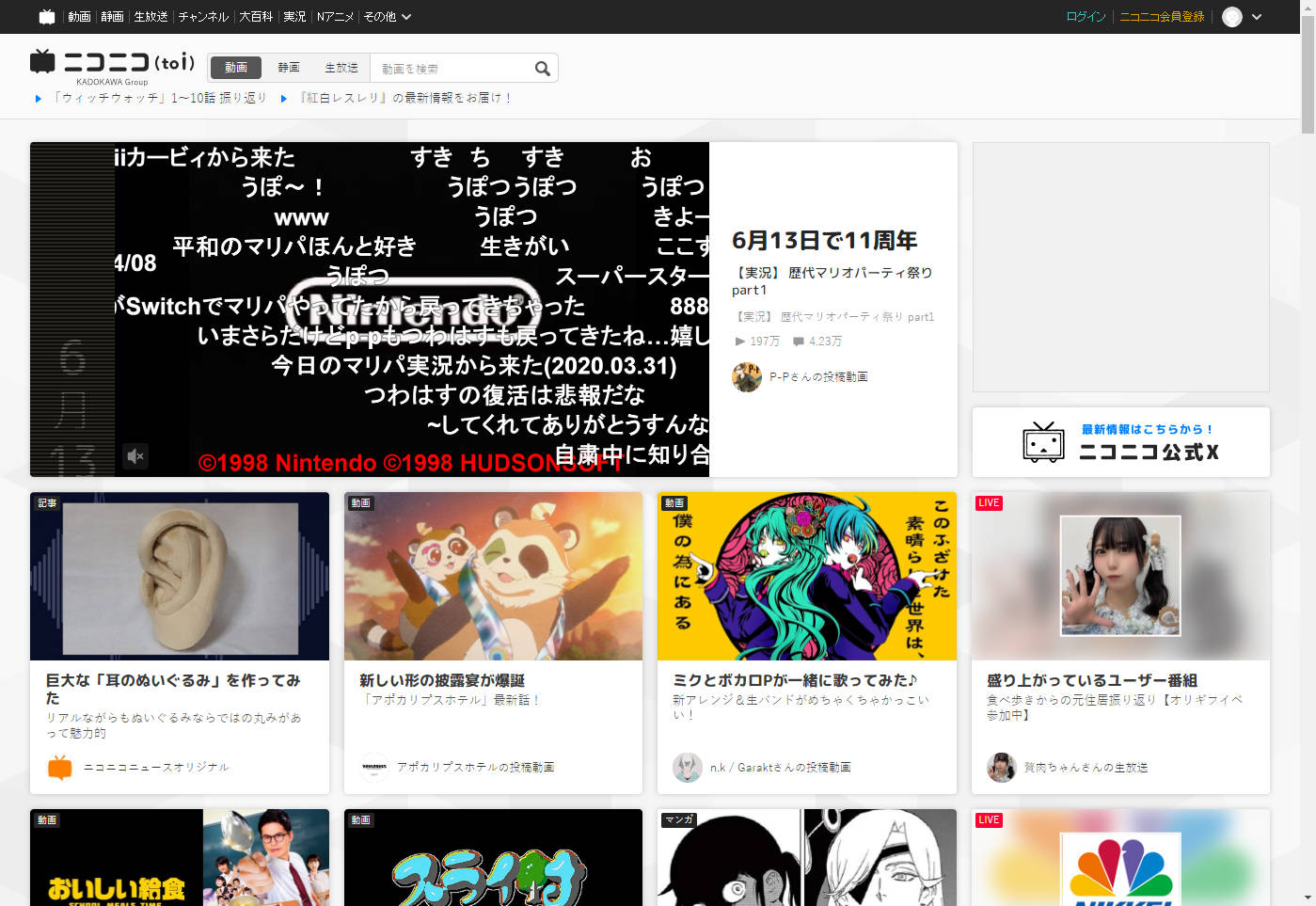Click the ニコニコニュースオリジナル orange icon
The width and height of the screenshot is (1316, 906).
tap(60, 768)
